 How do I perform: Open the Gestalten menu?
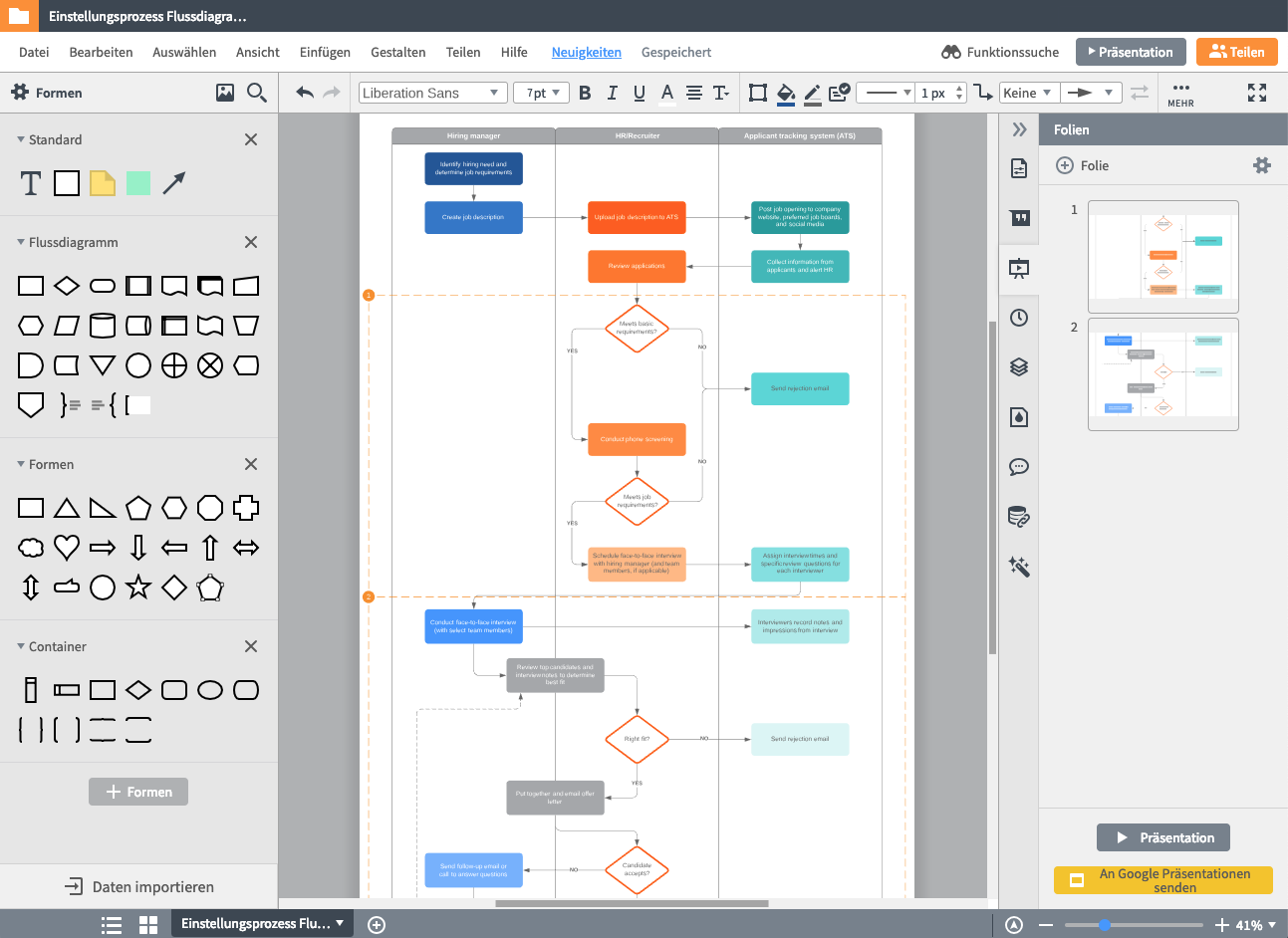[397, 52]
